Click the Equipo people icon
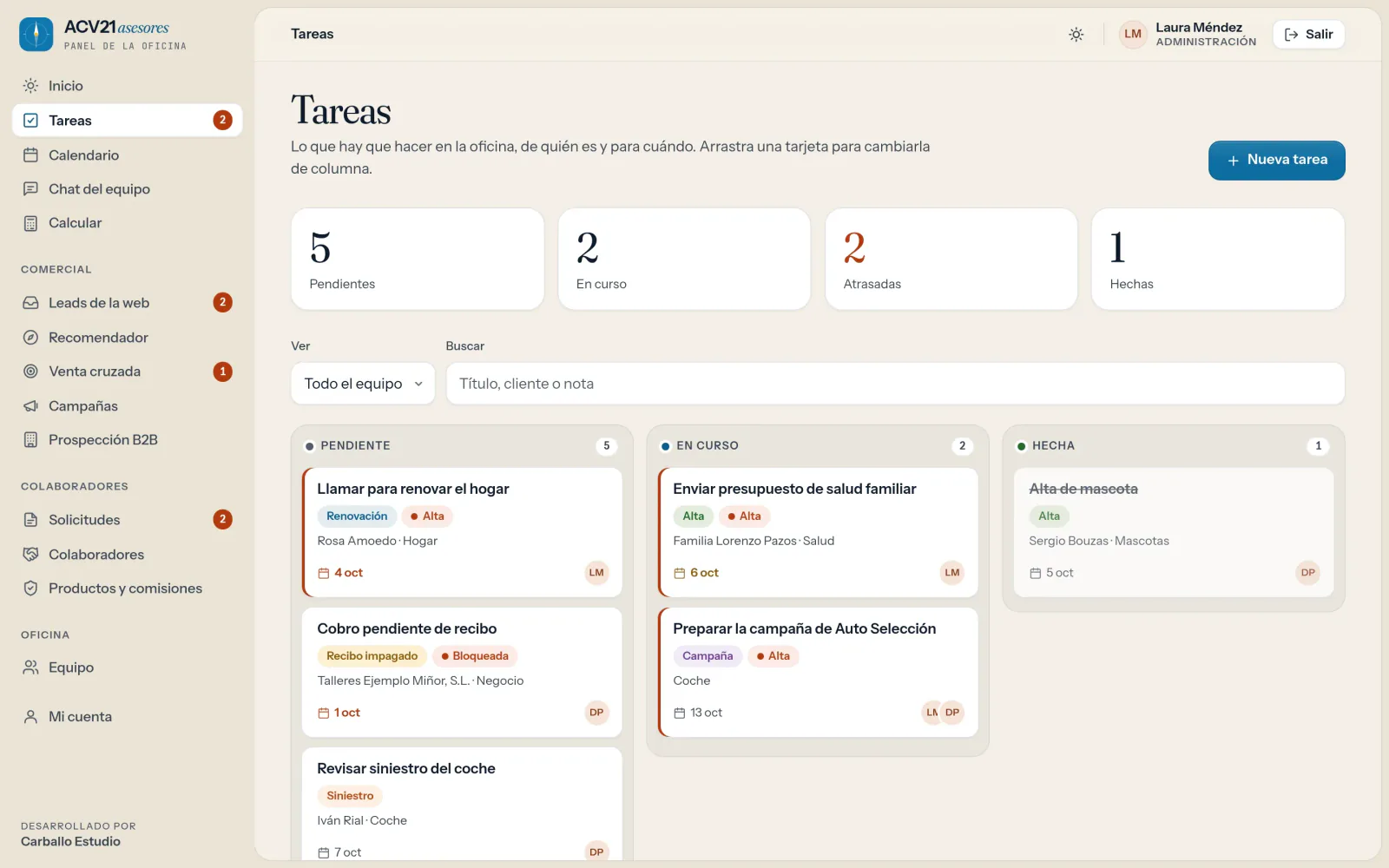1389x868 pixels. pos(30,667)
